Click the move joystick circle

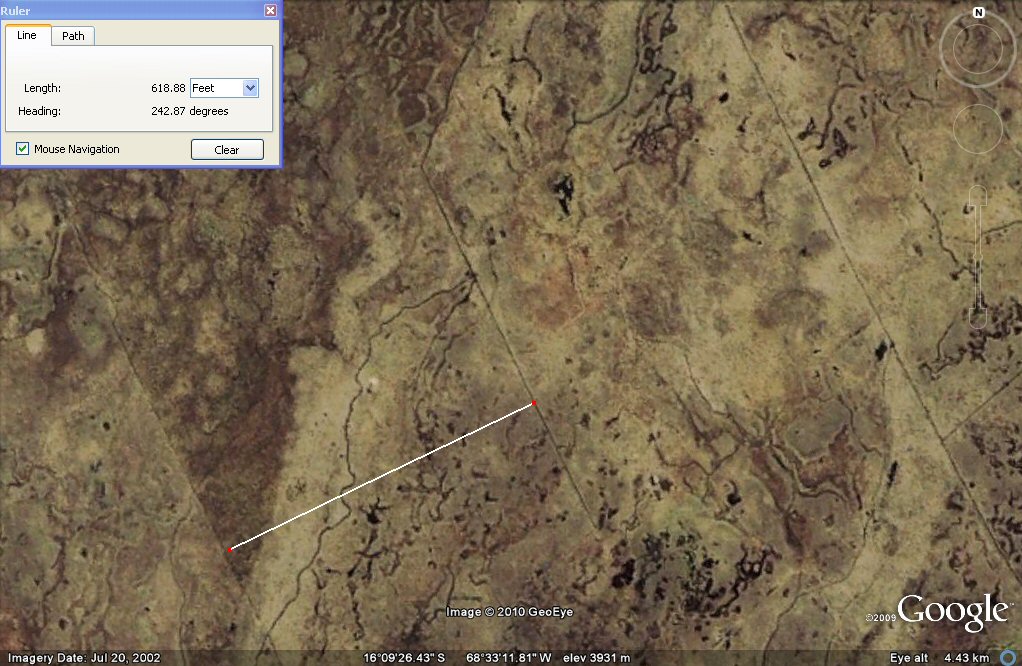977,128
